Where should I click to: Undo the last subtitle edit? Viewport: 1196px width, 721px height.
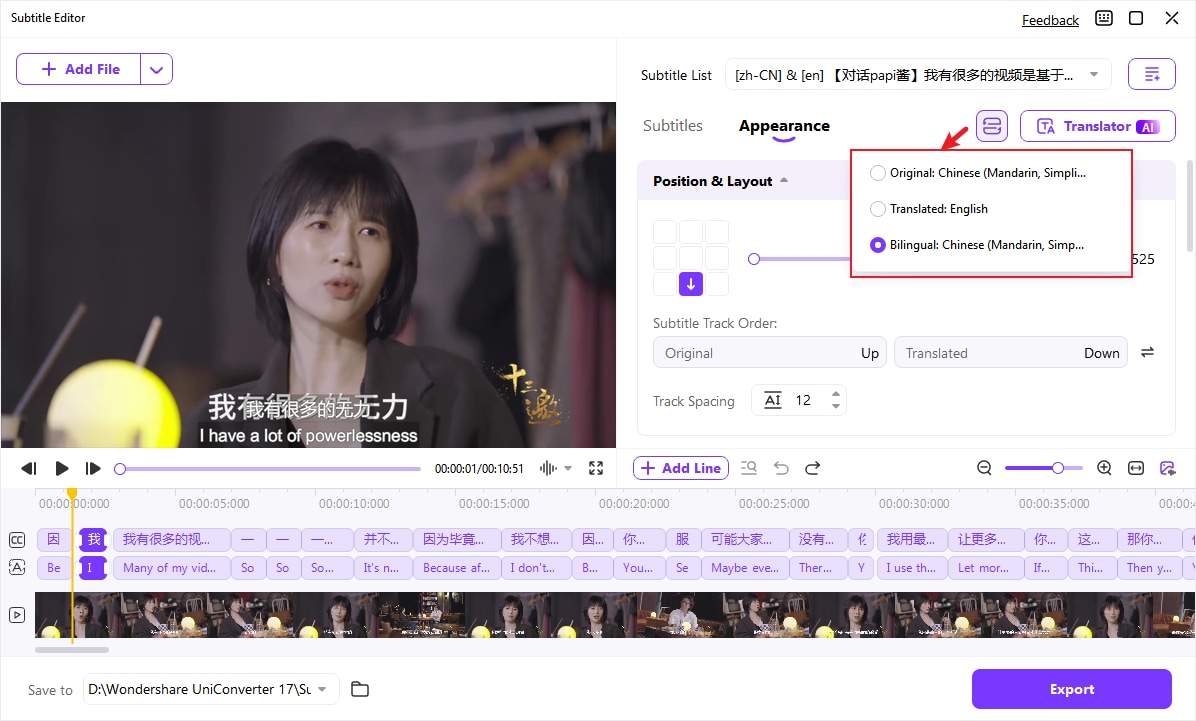(x=782, y=468)
